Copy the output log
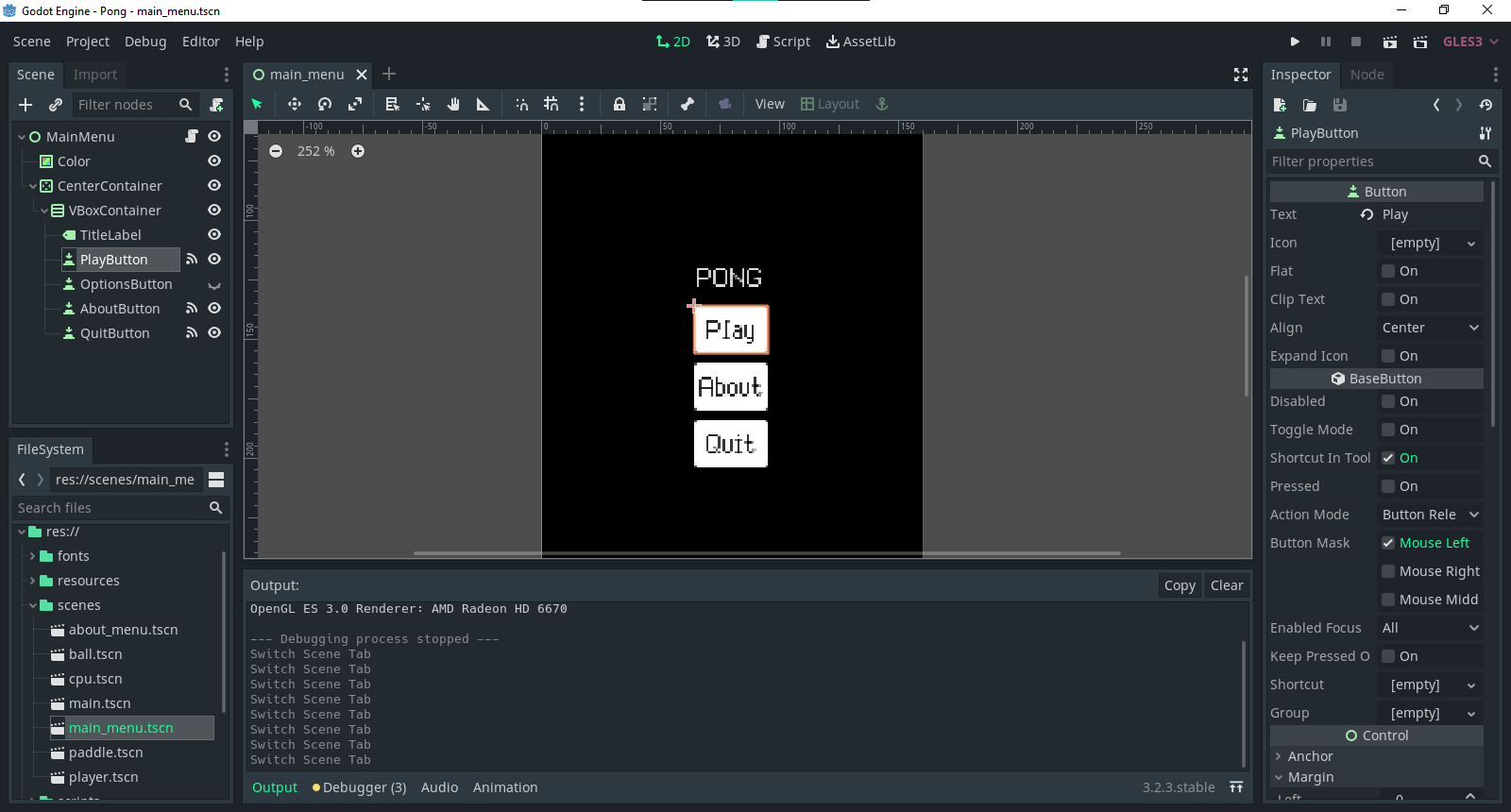Image resolution: width=1511 pixels, height=812 pixels. click(1180, 585)
